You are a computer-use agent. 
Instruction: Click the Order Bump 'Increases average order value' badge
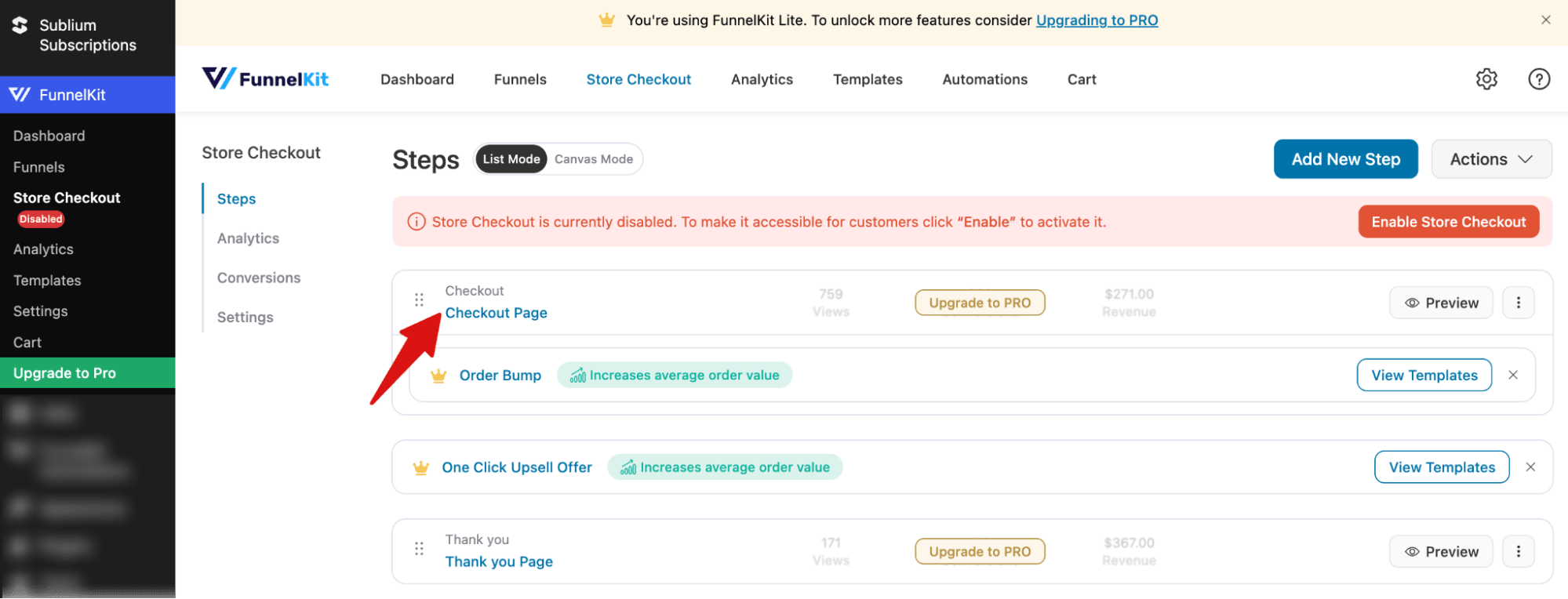[x=675, y=376]
